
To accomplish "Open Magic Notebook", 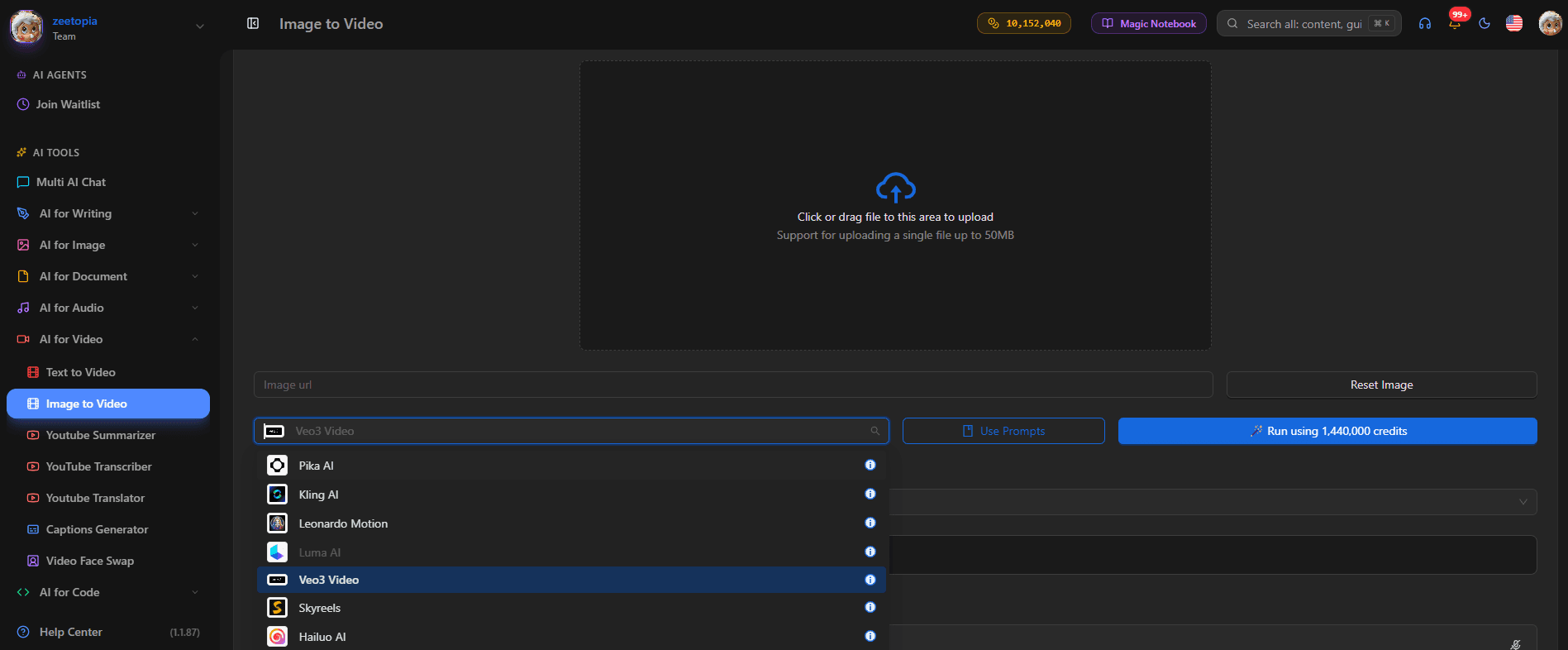I will 1149,23.
